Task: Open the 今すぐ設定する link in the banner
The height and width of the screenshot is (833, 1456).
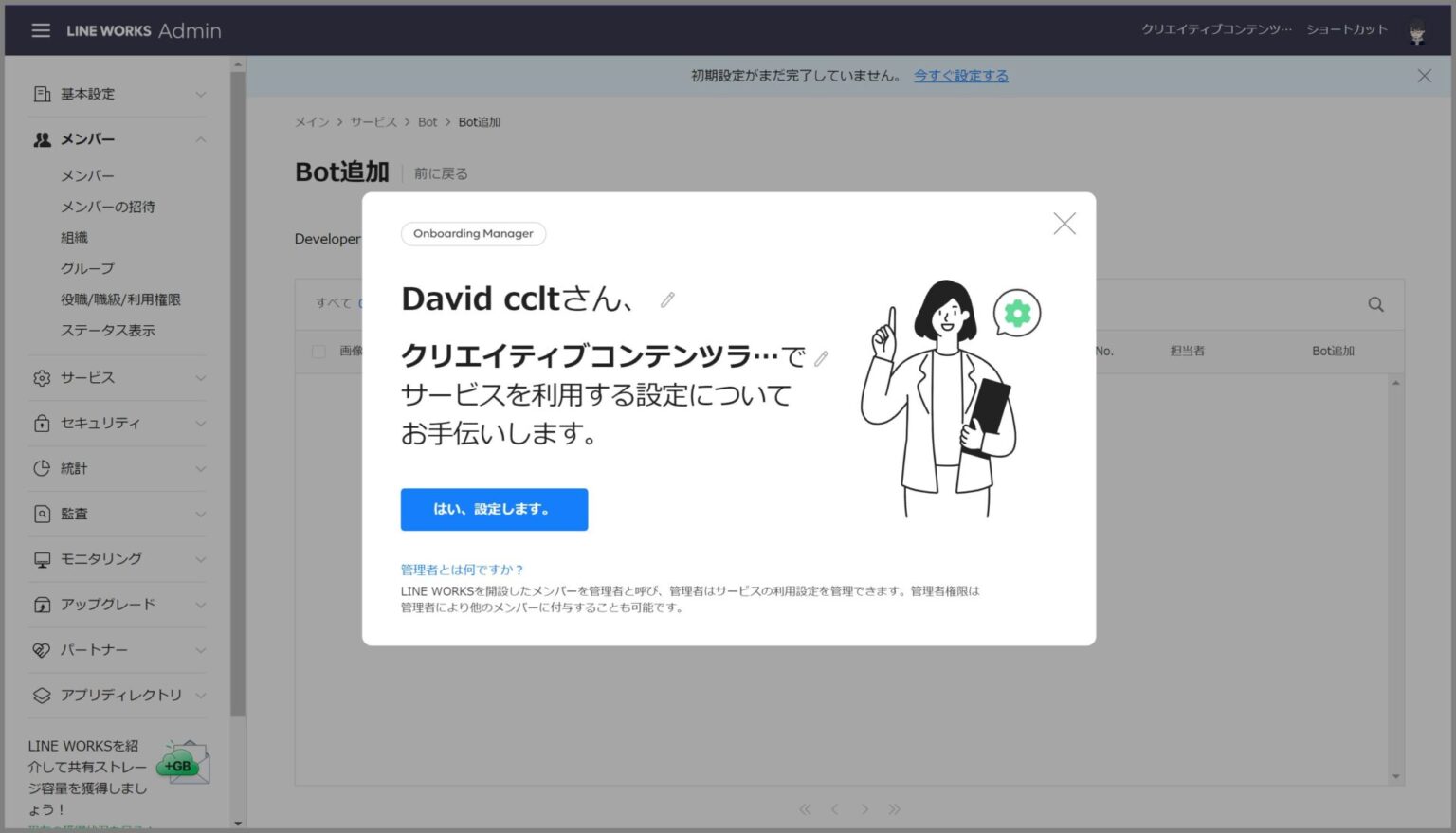Action: click(960, 76)
